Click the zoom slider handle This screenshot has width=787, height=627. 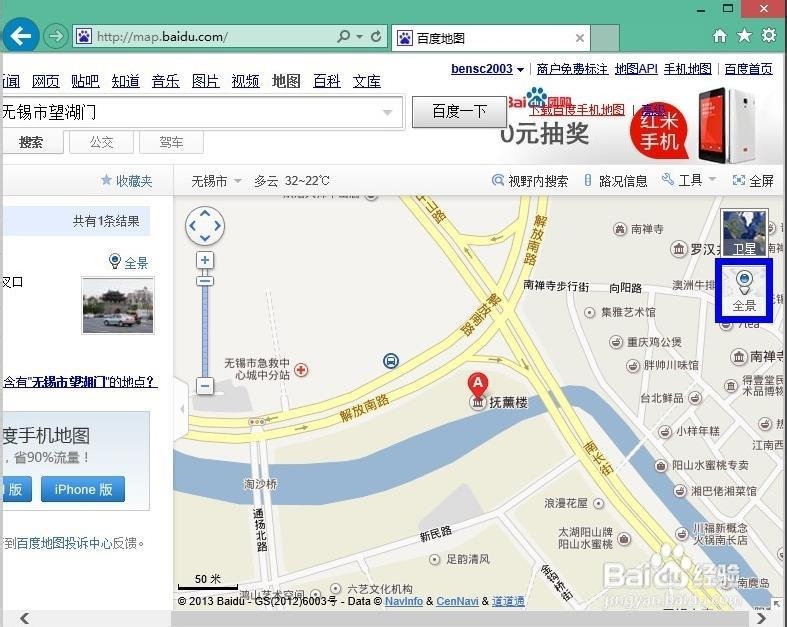(205, 281)
